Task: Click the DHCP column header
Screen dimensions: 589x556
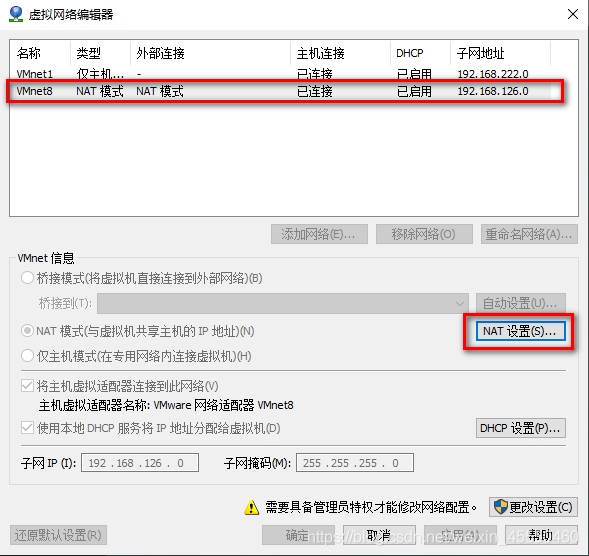Action: [x=420, y=53]
